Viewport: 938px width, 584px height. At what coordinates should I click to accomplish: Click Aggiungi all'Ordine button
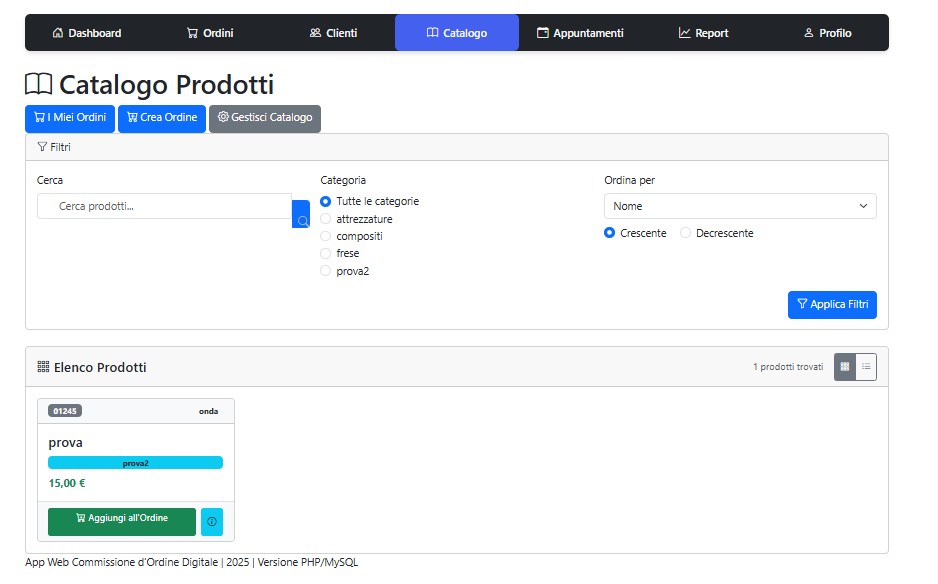pyautogui.click(x=122, y=521)
